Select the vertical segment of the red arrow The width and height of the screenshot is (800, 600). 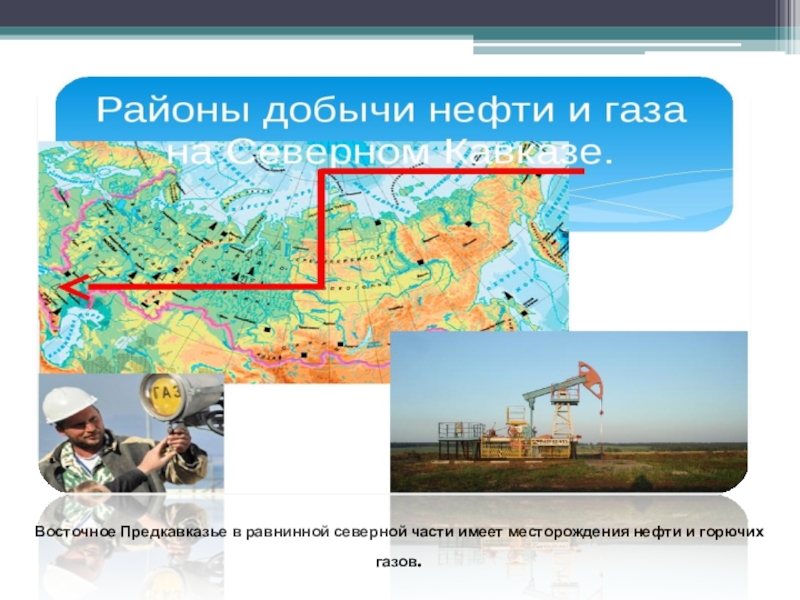pos(321,228)
